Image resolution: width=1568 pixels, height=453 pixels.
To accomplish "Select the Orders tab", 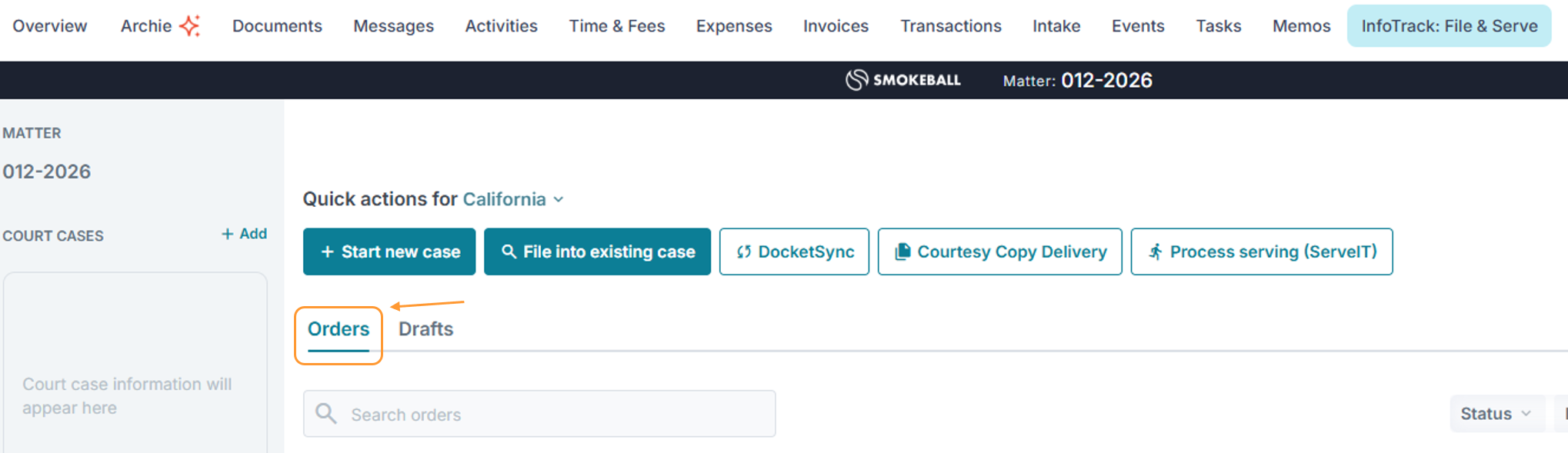I will point(339,329).
